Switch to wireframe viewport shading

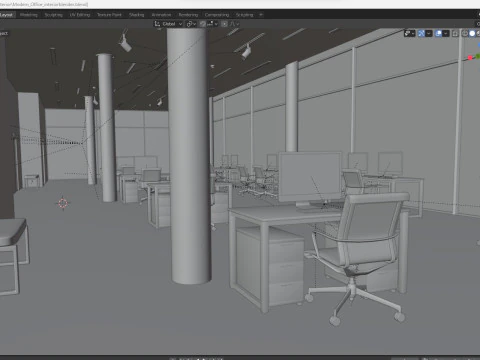pyautogui.click(x=465, y=33)
